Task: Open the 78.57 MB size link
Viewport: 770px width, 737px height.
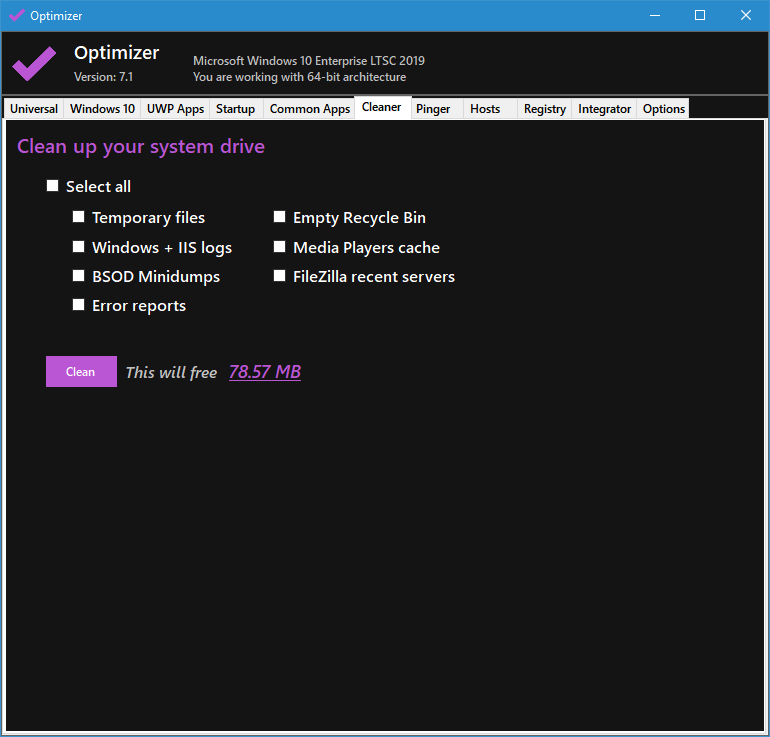Action: (x=265, y=372)
